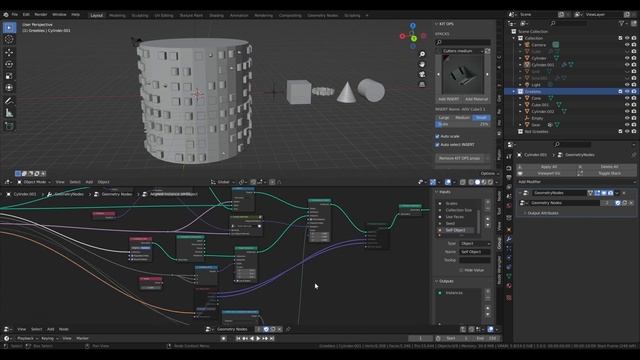The width and height of the screenshot is (640, 360).
Task: Click the zoom magnifier icon in viewport
Action: pos(422,54)
